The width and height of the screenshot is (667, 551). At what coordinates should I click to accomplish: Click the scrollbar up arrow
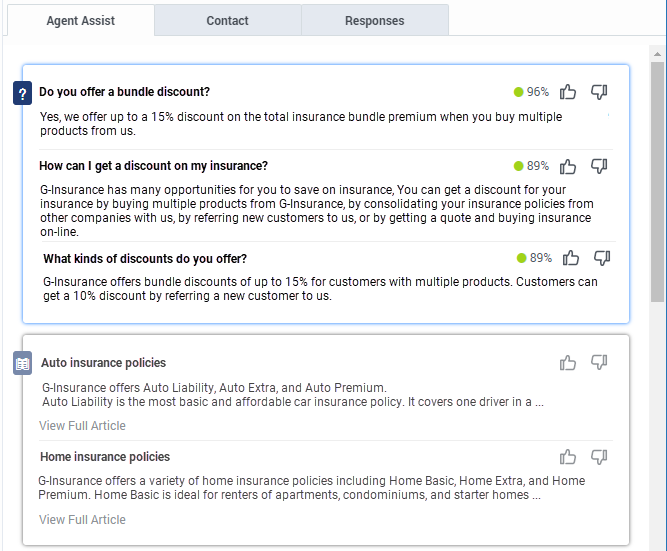pos(657,54)
